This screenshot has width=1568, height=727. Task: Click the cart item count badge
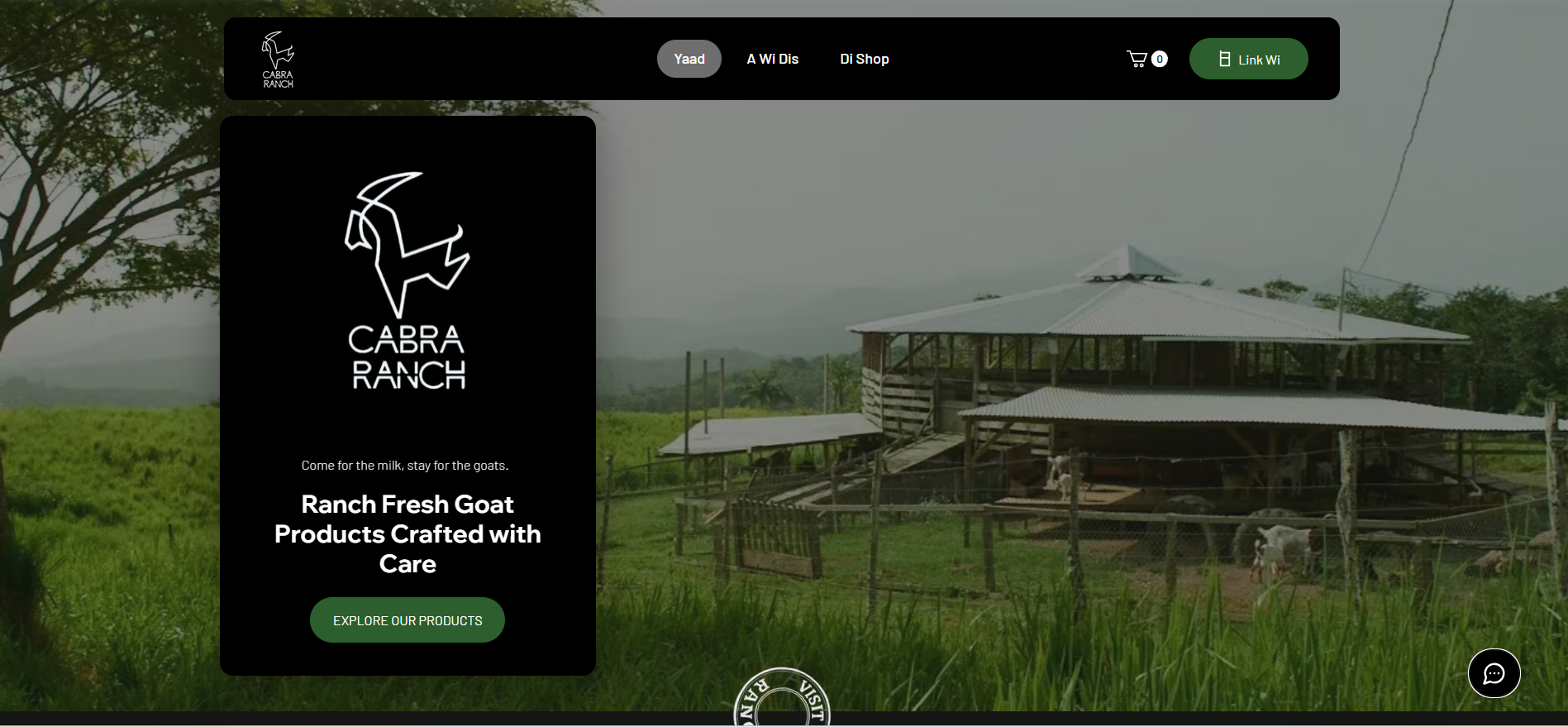pos(1160,59)
